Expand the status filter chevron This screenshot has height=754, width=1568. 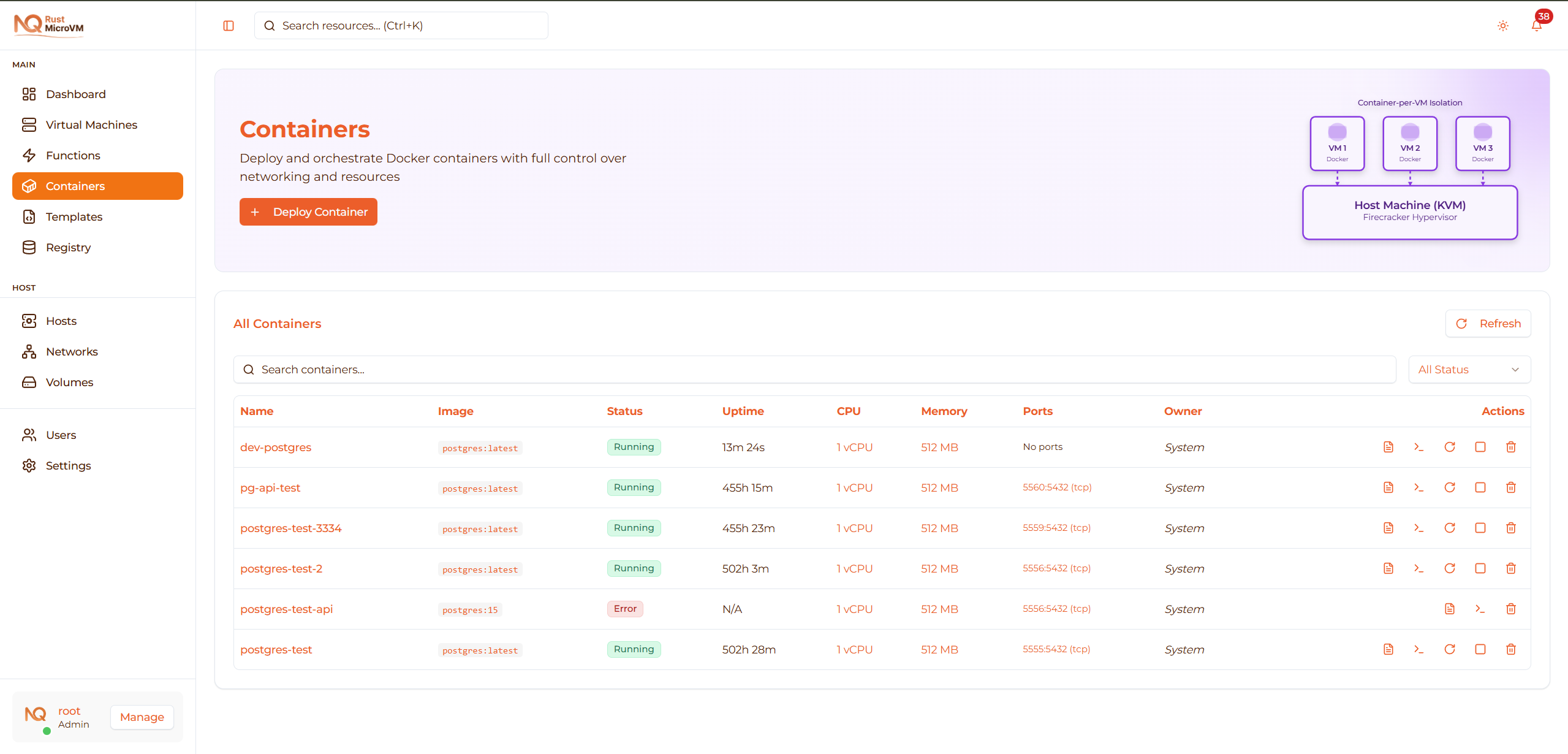point(1515,370)
